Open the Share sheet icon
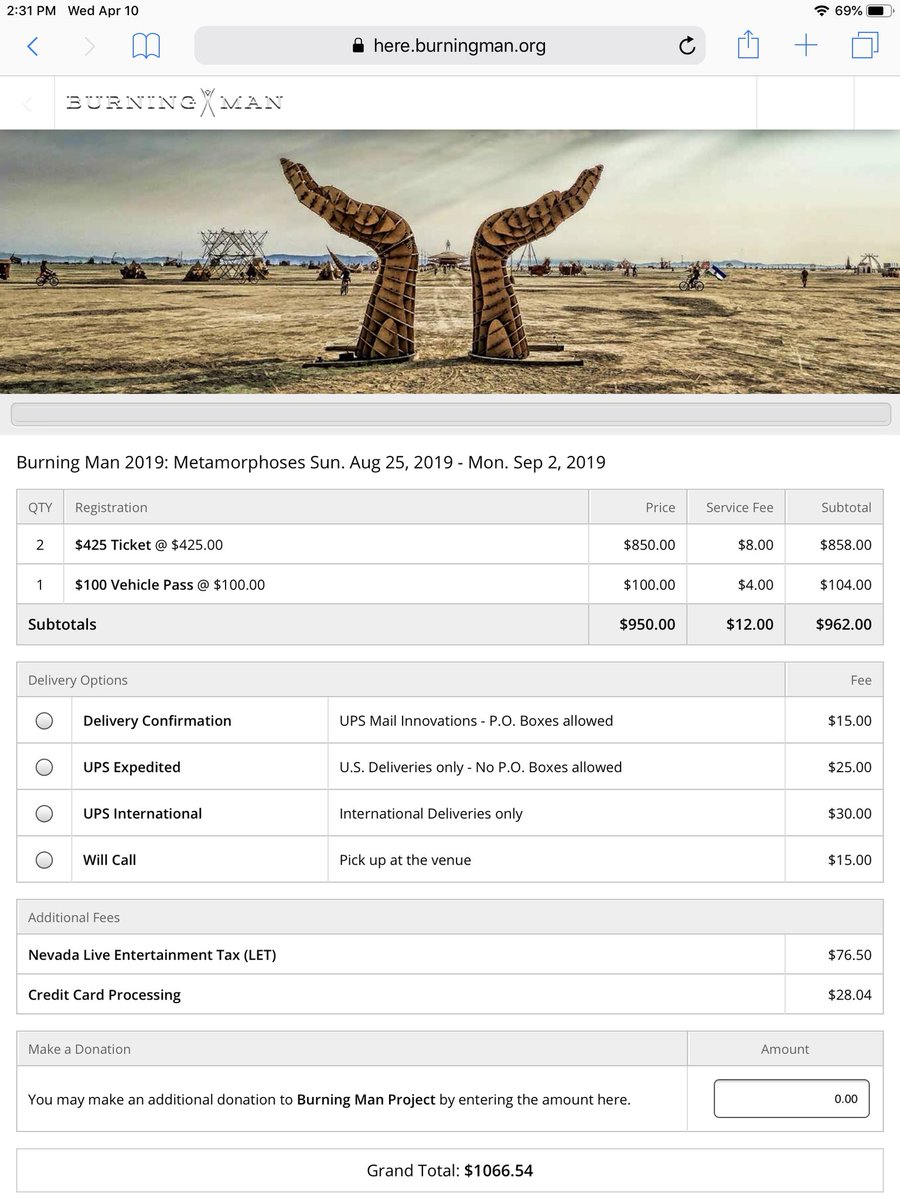The image size is (900, 1200). [748, 45]
